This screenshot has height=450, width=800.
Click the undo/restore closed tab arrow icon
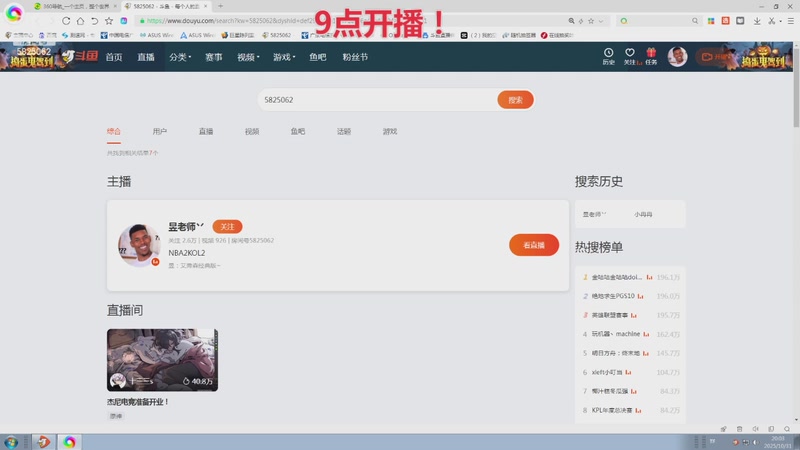click(94, 21)
